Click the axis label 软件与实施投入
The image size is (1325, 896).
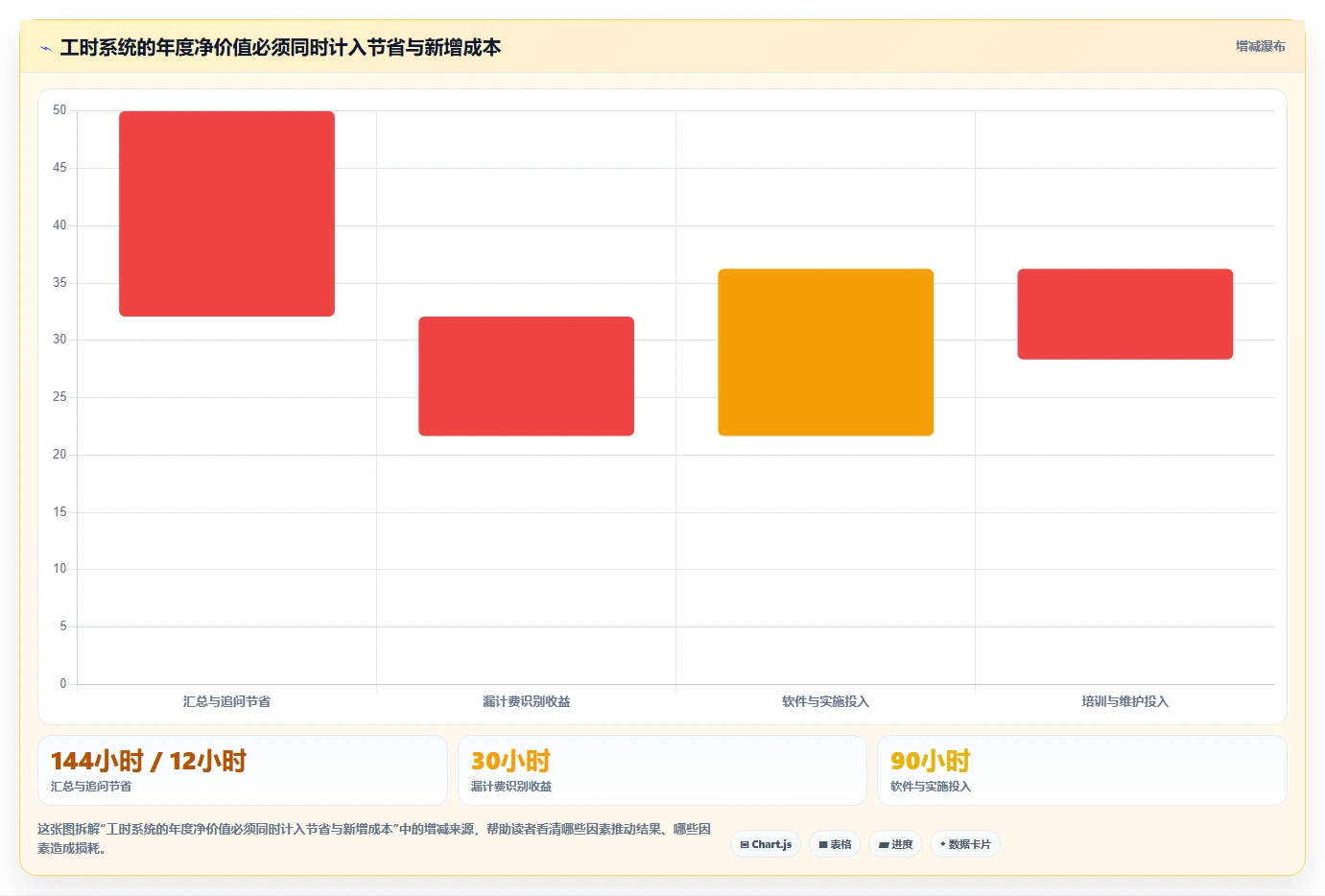click(x=825, y=701)
